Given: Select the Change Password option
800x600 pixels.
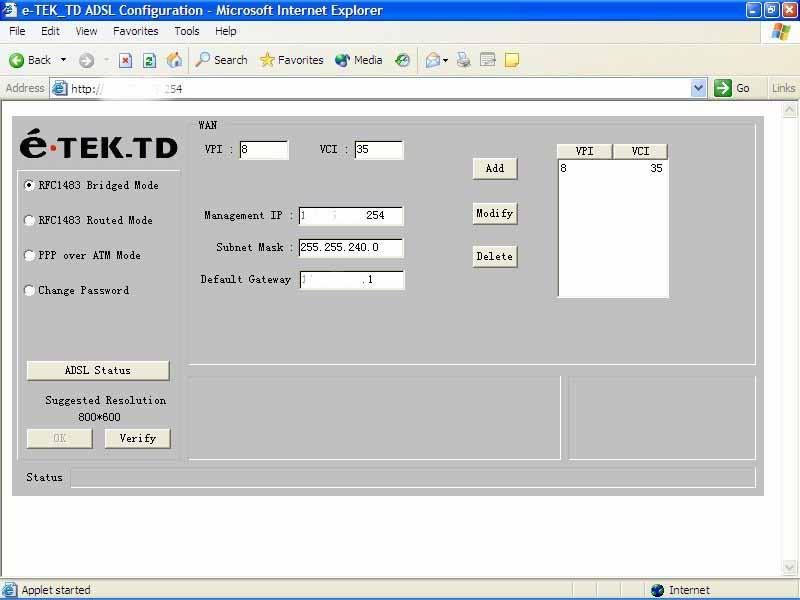Looking at the screenshot, I should pyautogui.click(x=30, y=290).
